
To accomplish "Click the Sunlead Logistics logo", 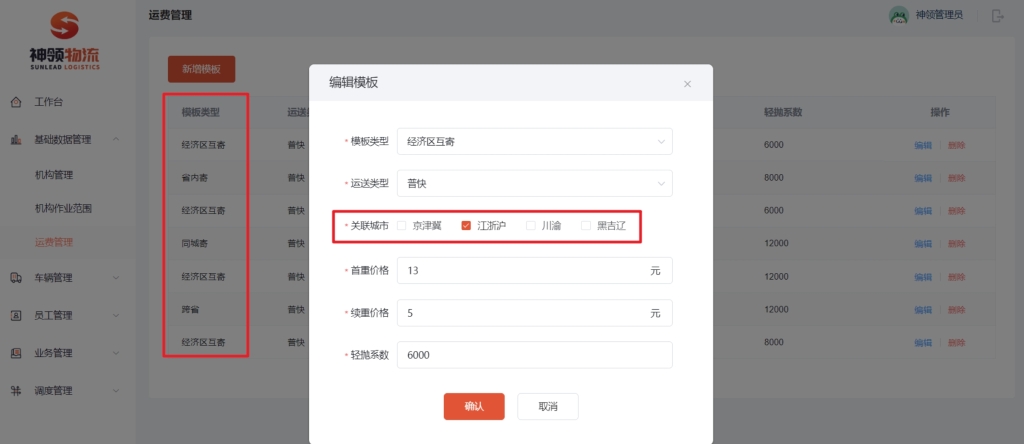I will point(65,40).
